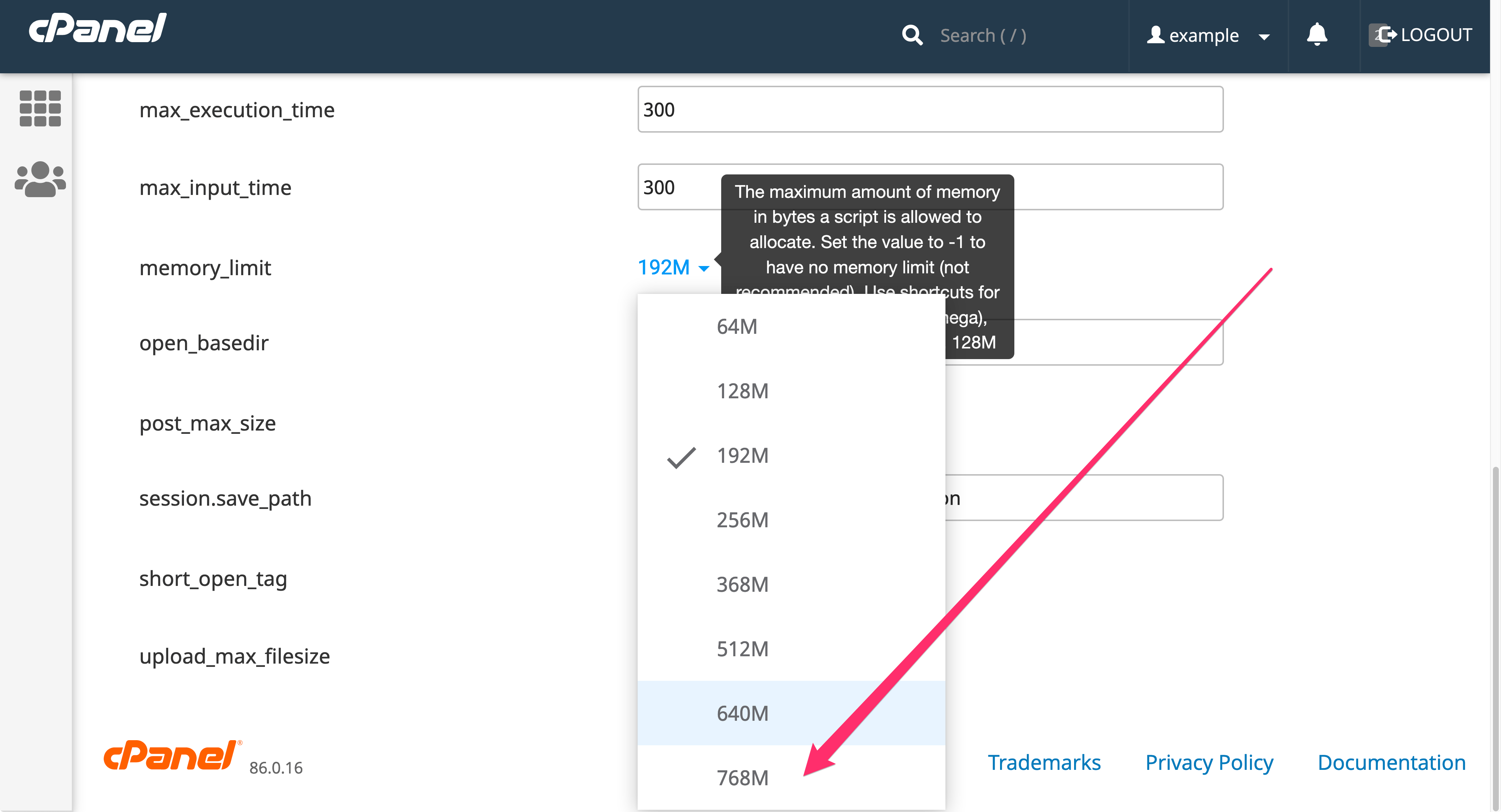Image resolution: width=1501 pixels, height=812 pixels.
Task: Open User Manager people icon
Action: click(40, 180)
